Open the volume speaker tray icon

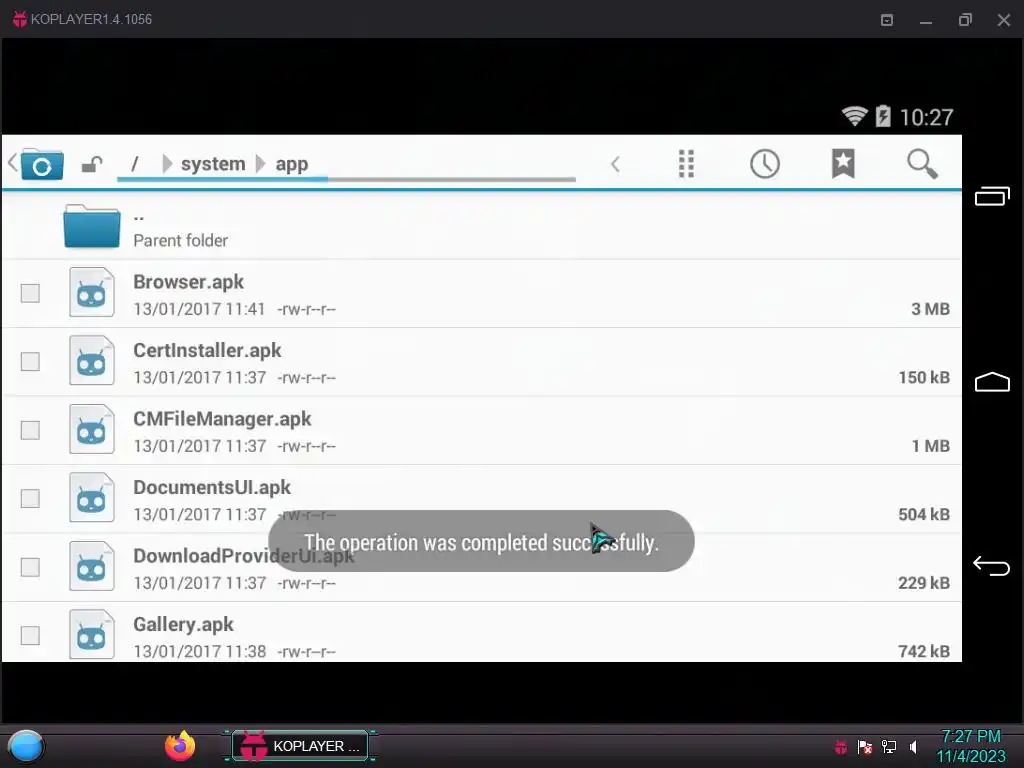(x=913, y=746)
